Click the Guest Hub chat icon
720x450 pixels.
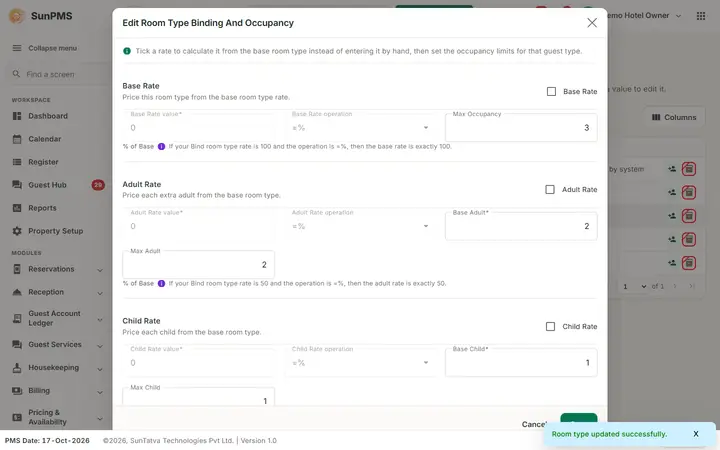pos(17,185)
